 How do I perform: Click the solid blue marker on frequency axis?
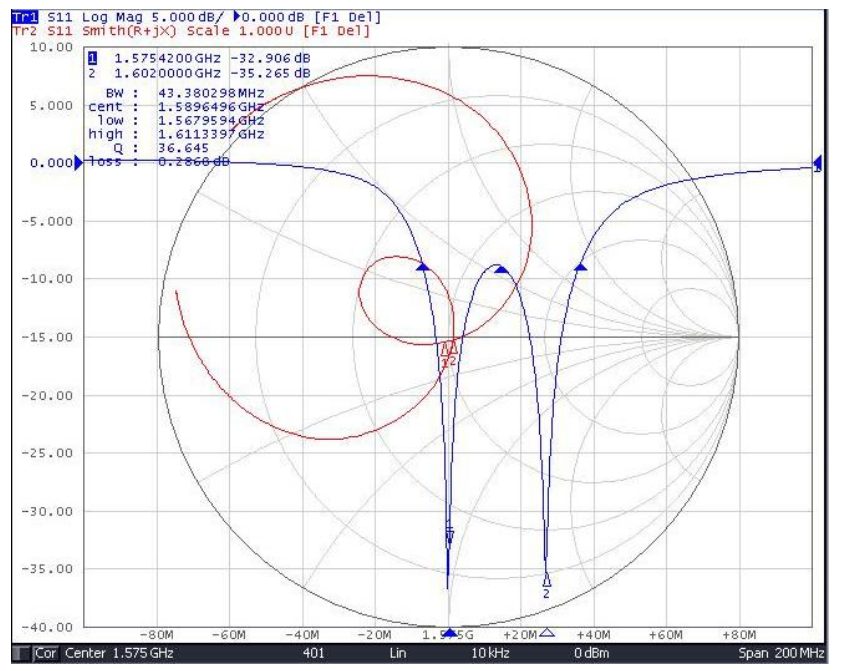(x=449, y=633)
